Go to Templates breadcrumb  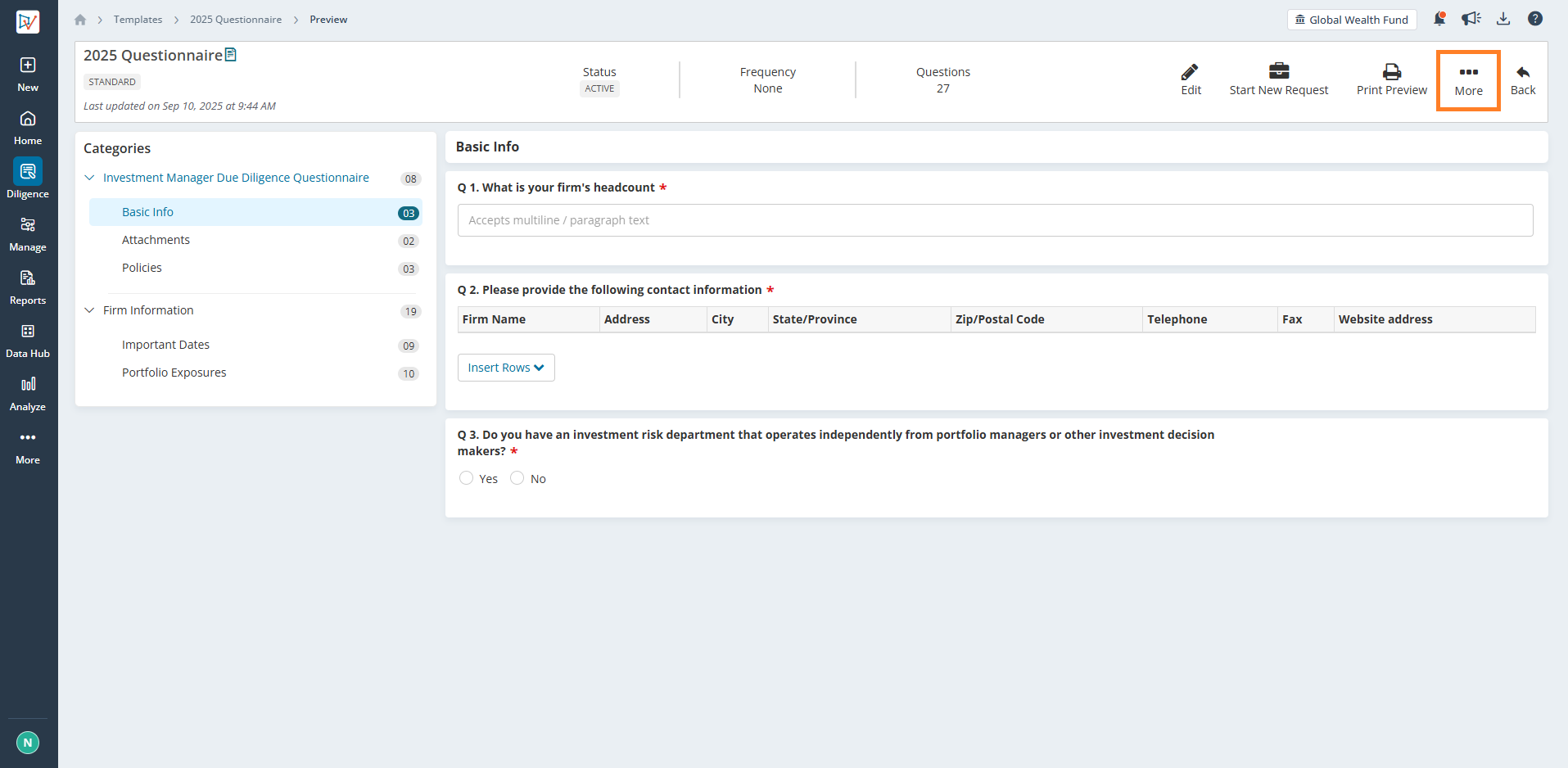click(138, 20)
